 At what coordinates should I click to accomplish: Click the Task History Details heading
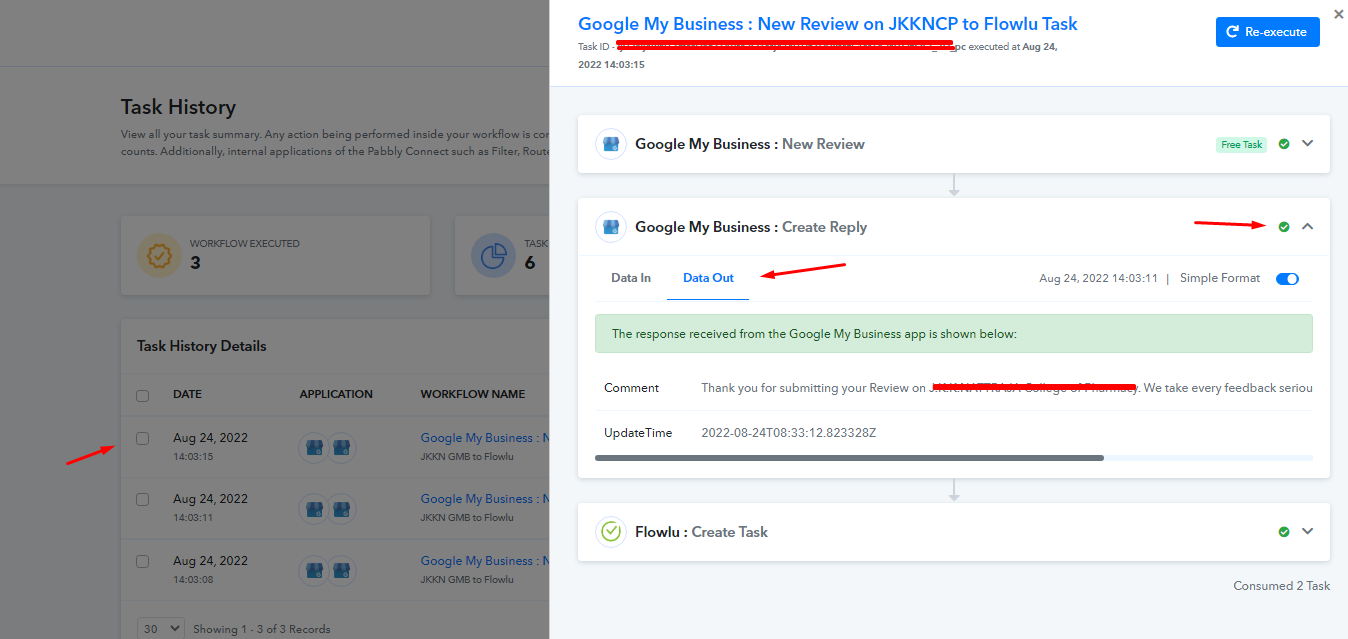tap(202, 346)
